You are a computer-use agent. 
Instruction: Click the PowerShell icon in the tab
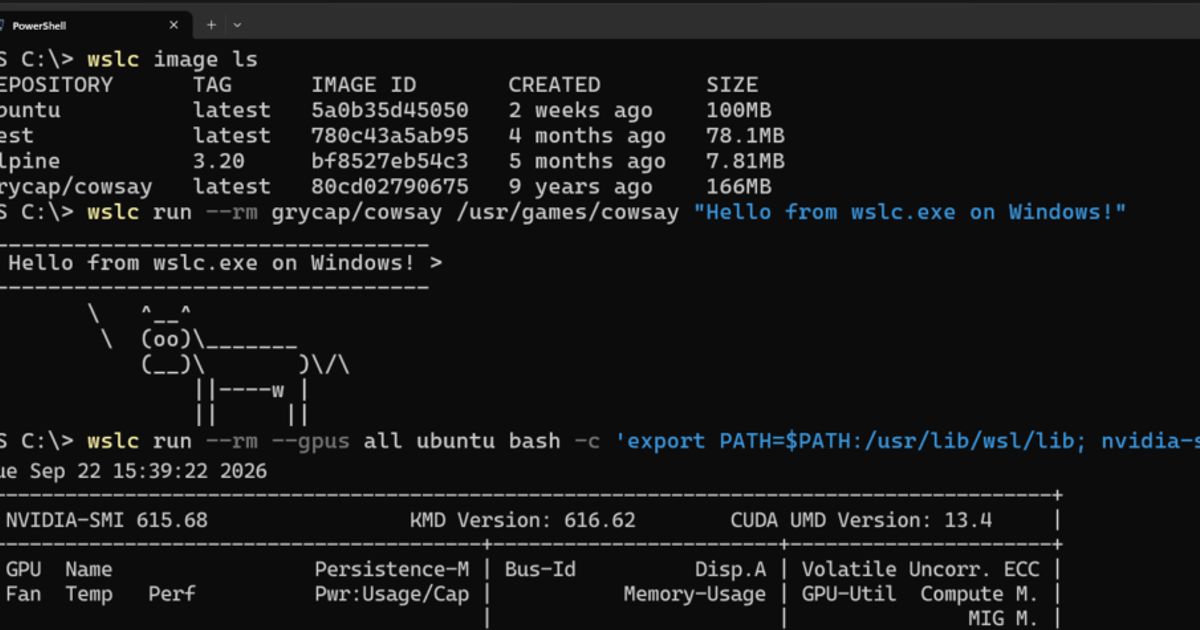coord(2,25)
